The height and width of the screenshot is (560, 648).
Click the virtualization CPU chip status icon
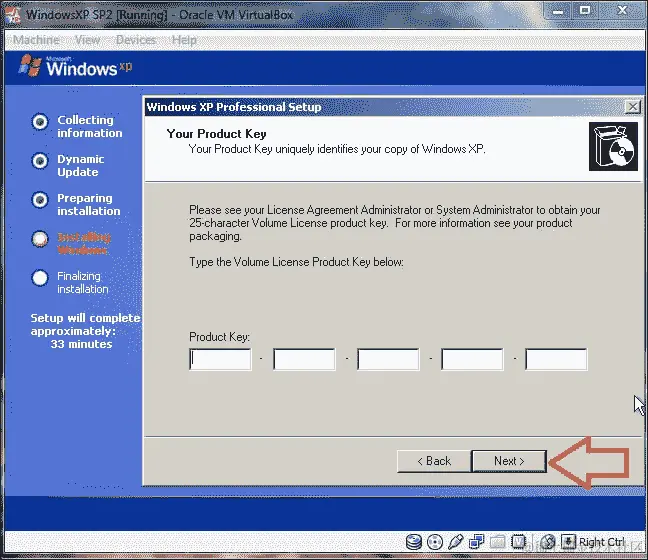pos(518,541)
